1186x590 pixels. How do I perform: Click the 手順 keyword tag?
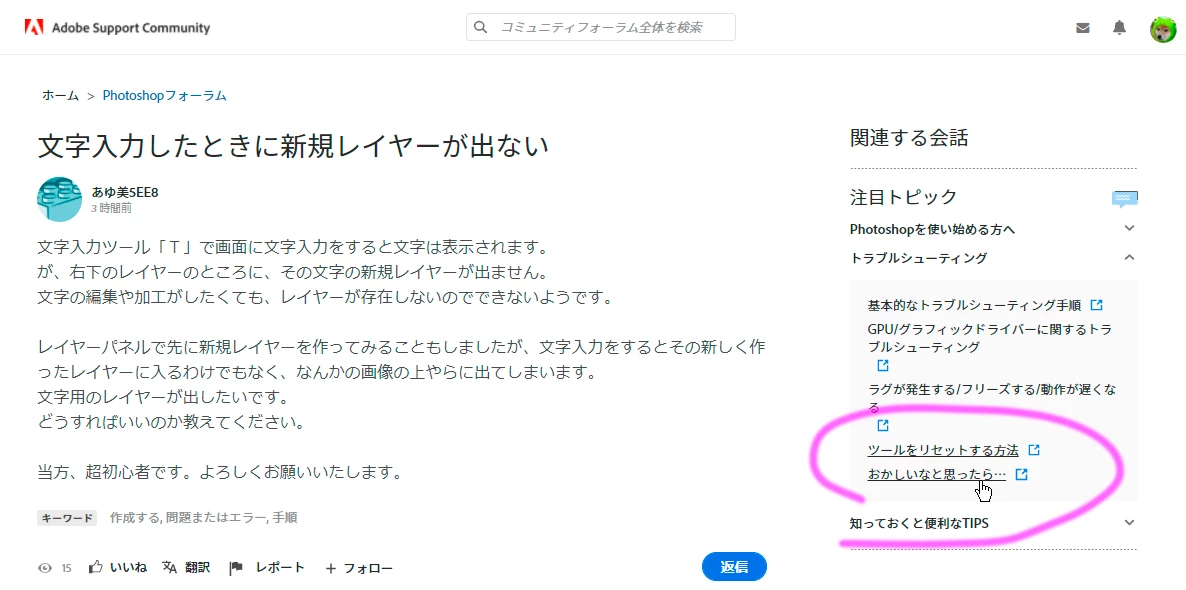point(284,517)
